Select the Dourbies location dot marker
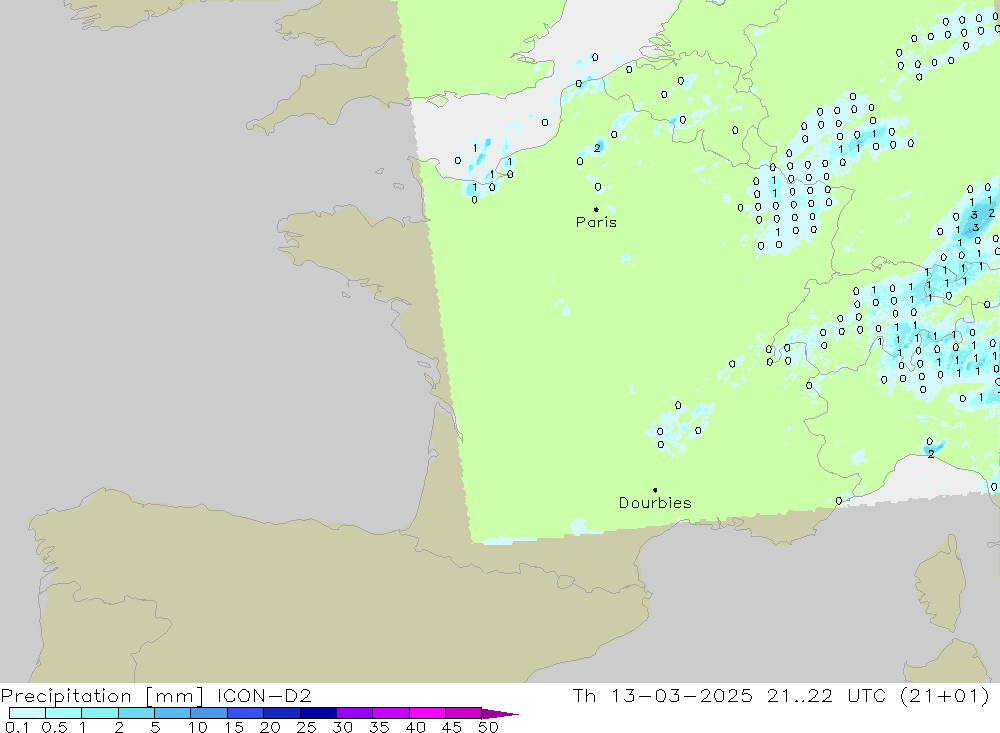1000x733 pixels. click(x=655, y=490)
